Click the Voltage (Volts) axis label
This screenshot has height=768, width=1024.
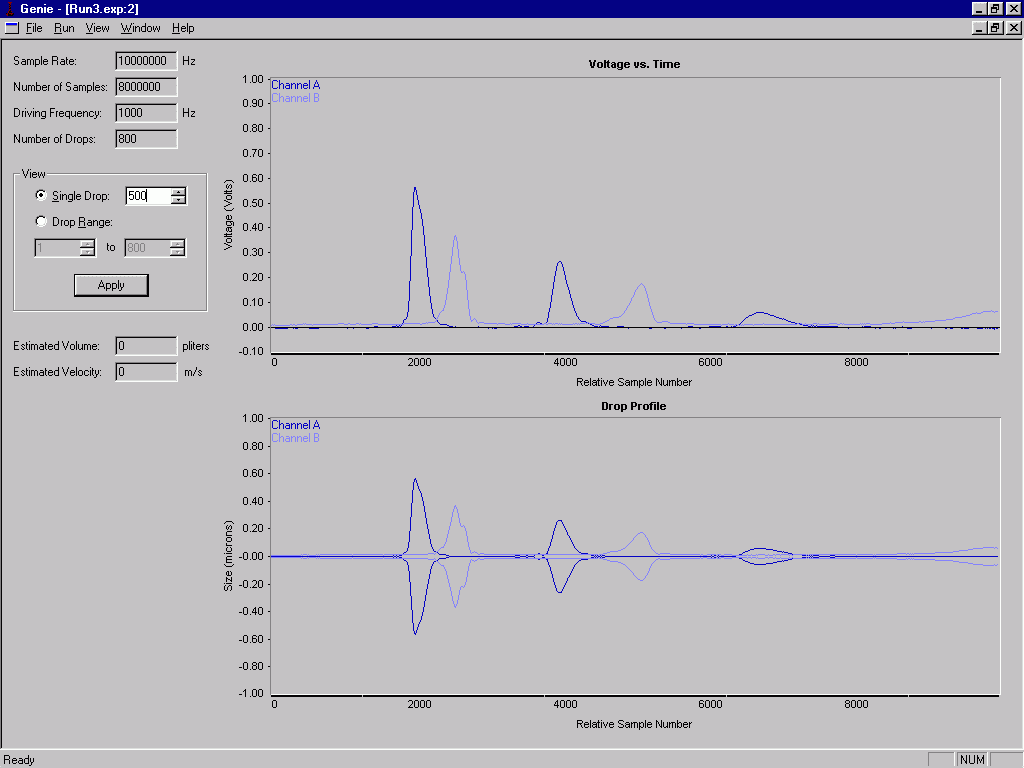(228, 215)
